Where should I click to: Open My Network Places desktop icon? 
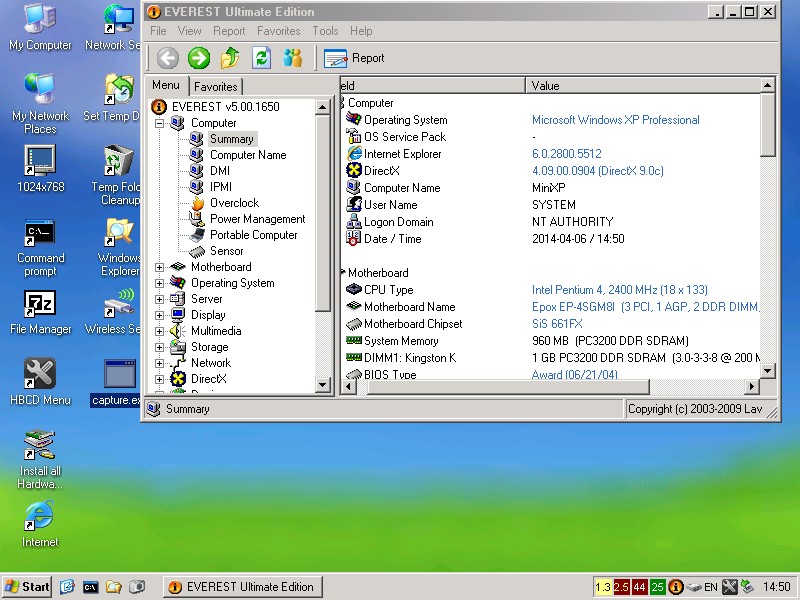point(40,104)
